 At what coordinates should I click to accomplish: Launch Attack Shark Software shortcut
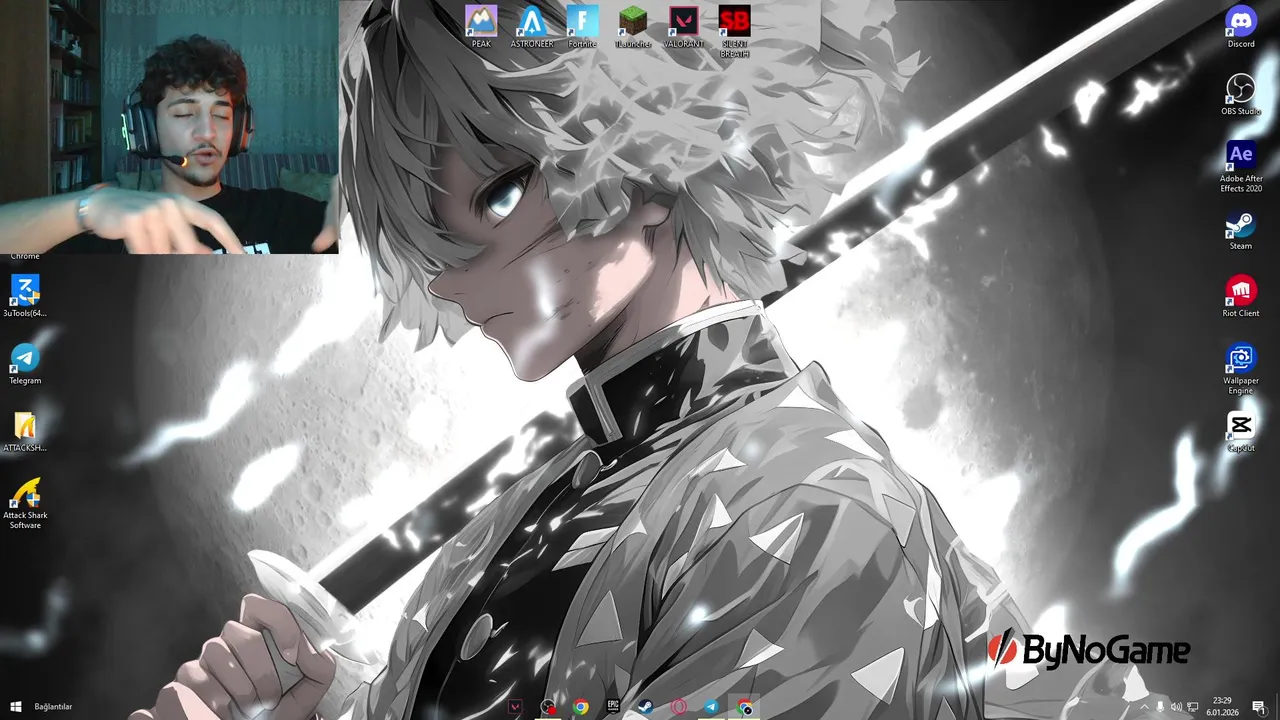click(25, 503)
